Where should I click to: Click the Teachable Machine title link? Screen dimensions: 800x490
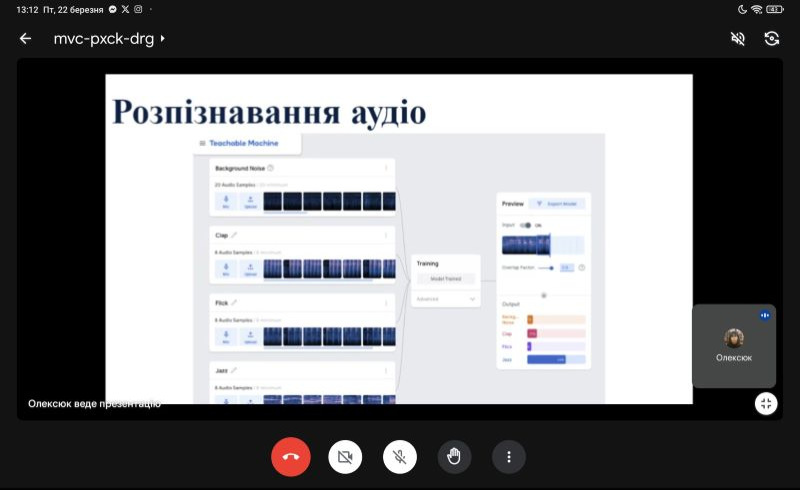tap(244, 143)
